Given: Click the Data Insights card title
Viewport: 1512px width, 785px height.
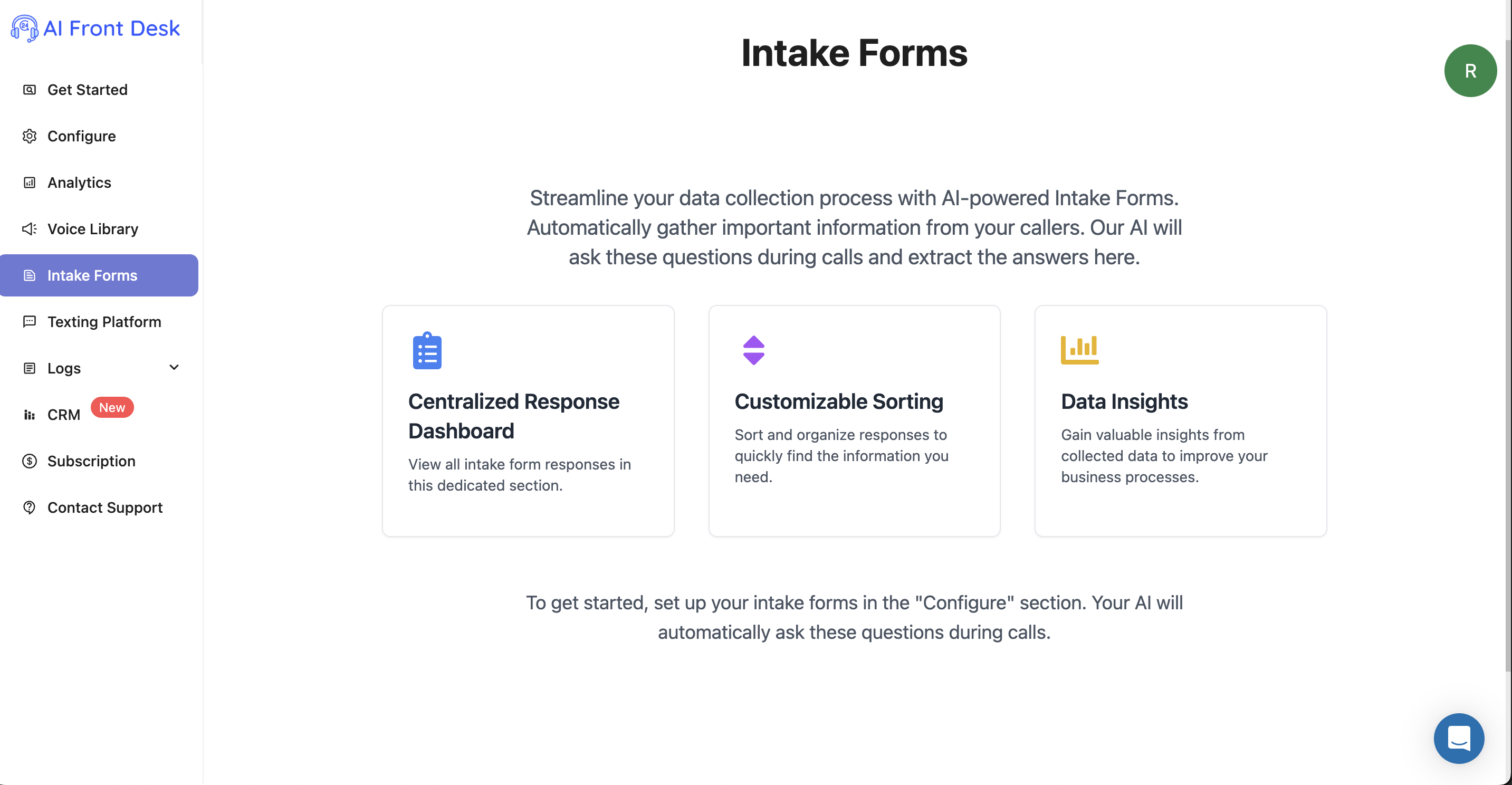Looking at the screenshot, I should [x=1124, y=401].
